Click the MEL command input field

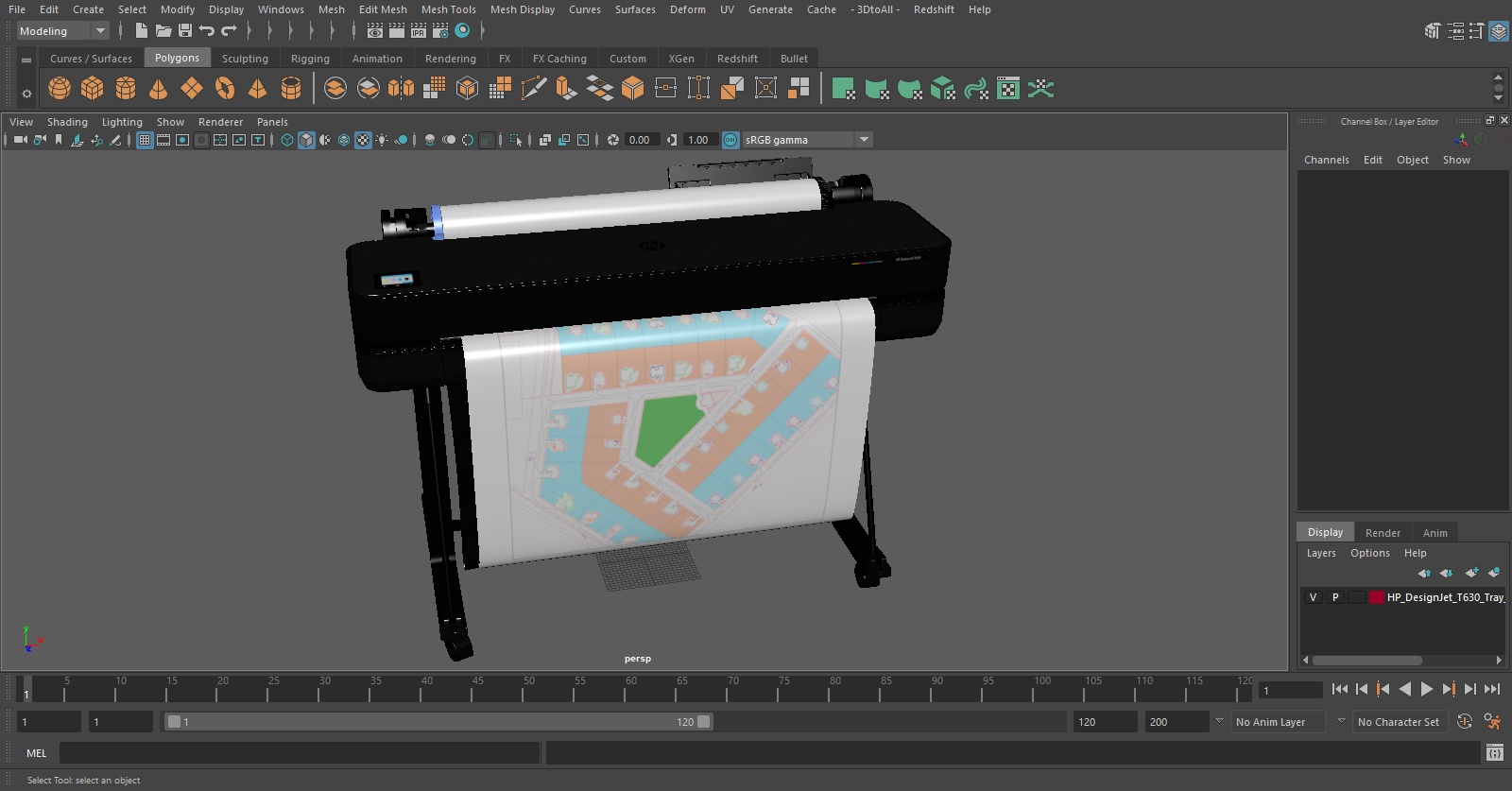300,753
